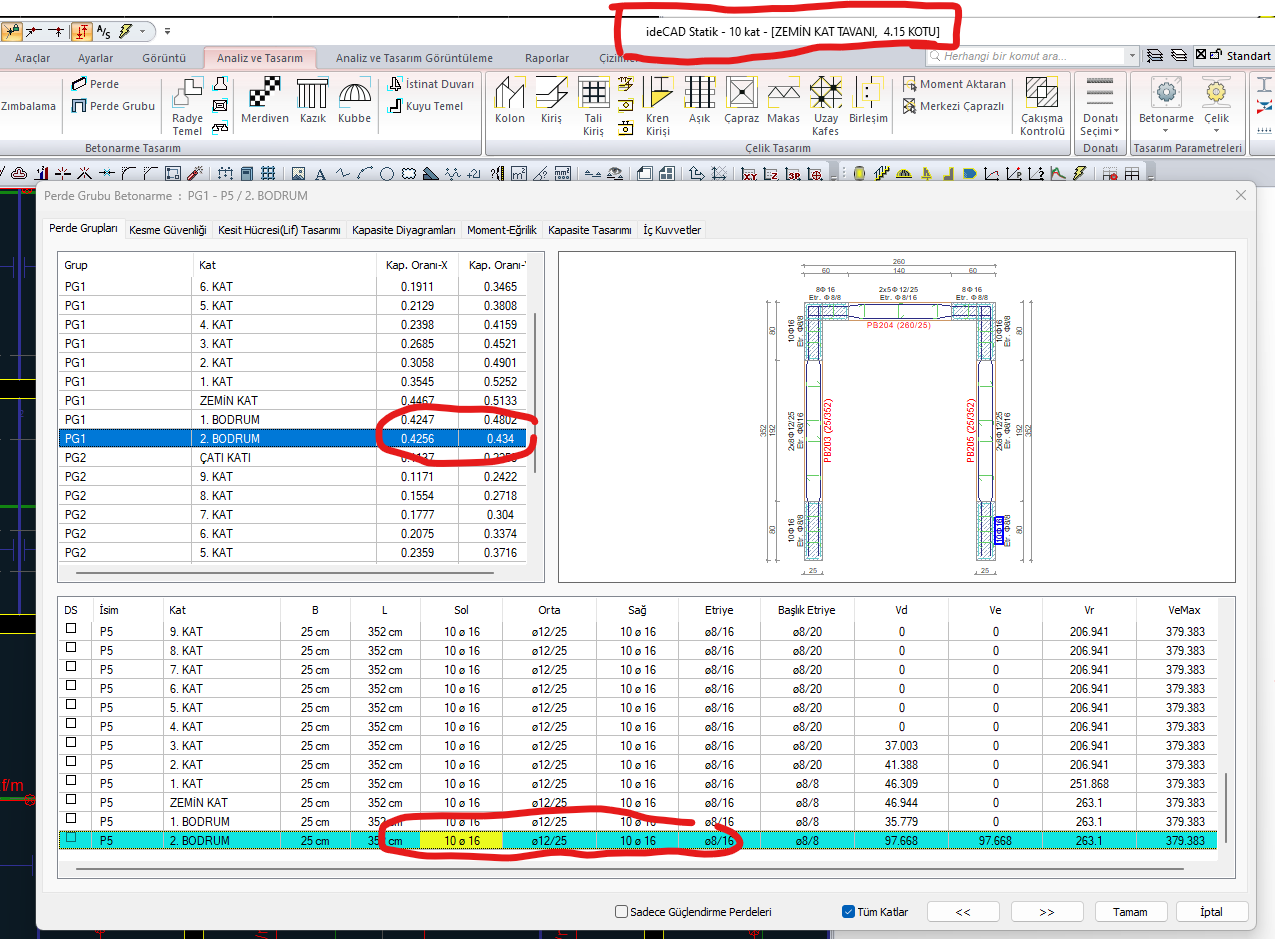Switch to Kapasite Diyagramları tab
This screenshot has width=1275, height=939.
click(404, 230)
